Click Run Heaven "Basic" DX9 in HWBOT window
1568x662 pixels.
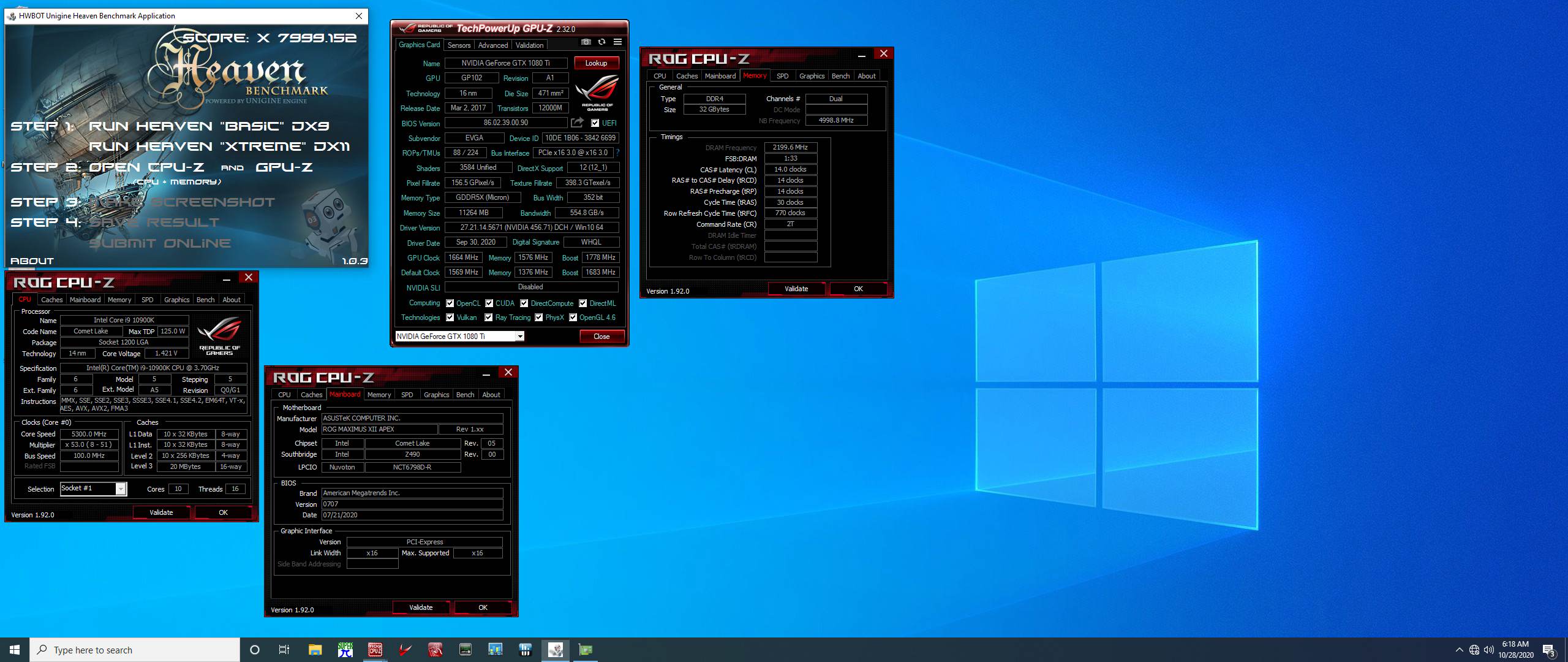[209, 126]
